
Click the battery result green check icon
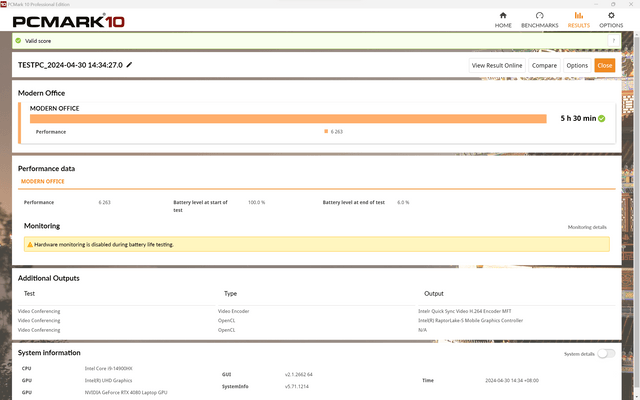point(602,118)
